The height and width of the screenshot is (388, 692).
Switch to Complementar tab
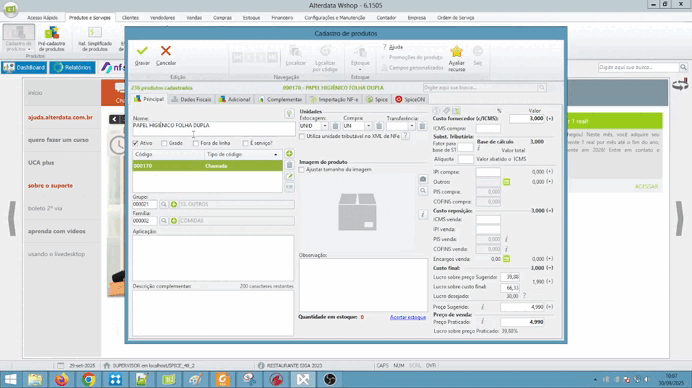point(280,99)
